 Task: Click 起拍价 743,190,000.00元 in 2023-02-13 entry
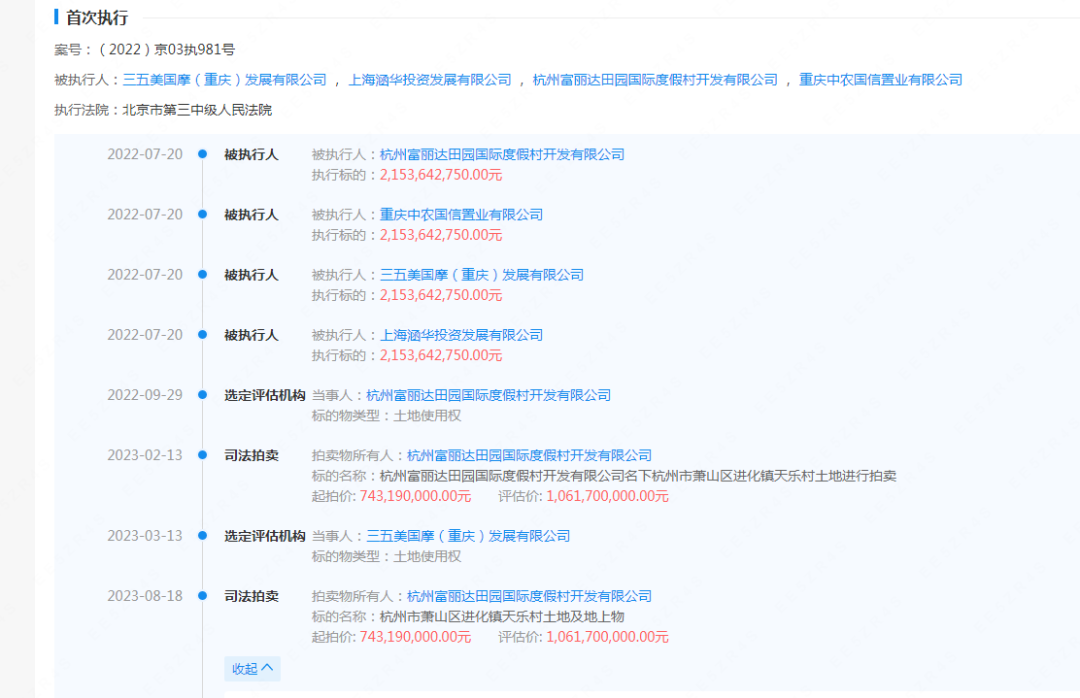click(x=415, y=496)
